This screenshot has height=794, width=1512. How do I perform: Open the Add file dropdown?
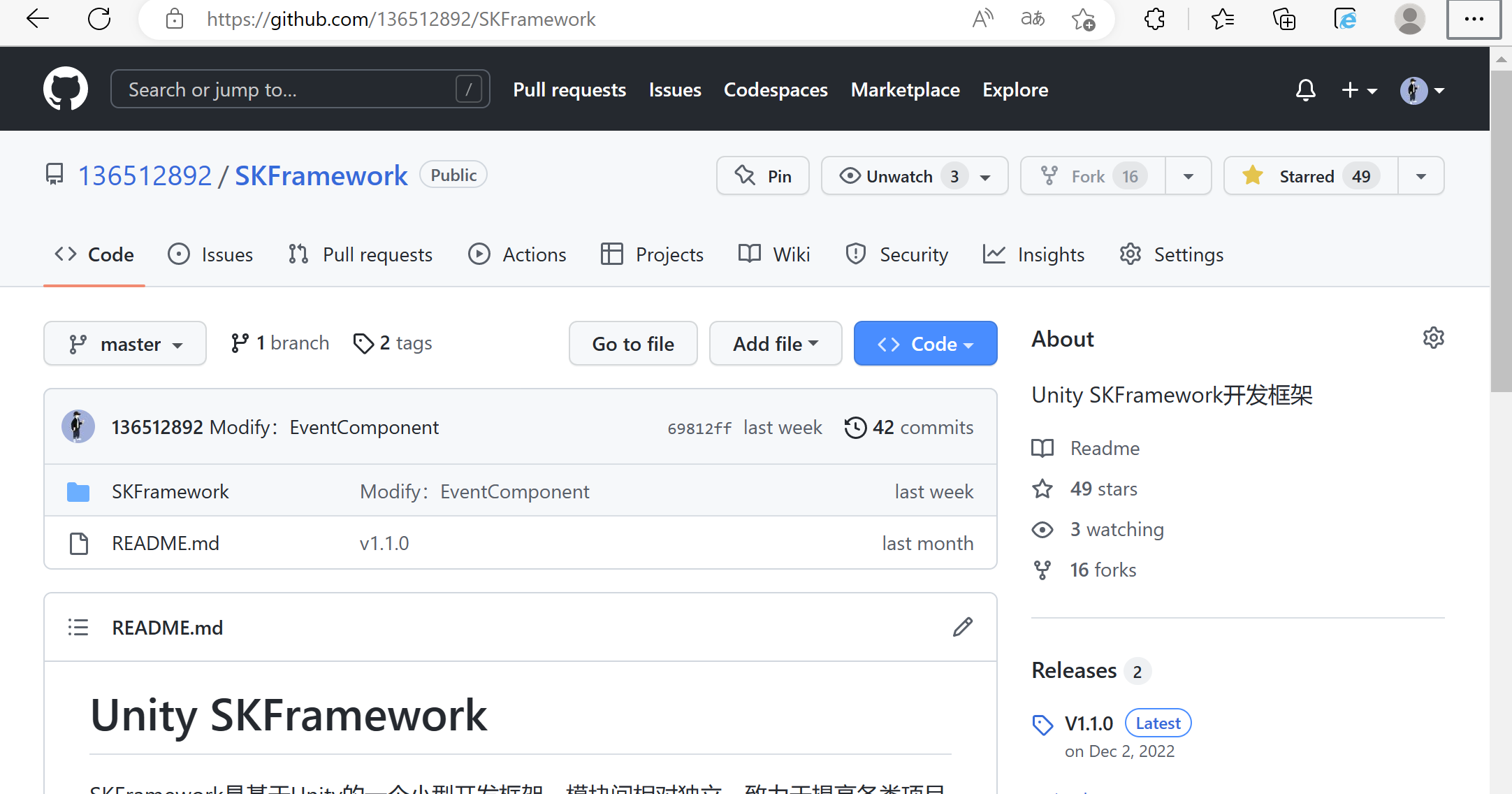coord(775,343)
